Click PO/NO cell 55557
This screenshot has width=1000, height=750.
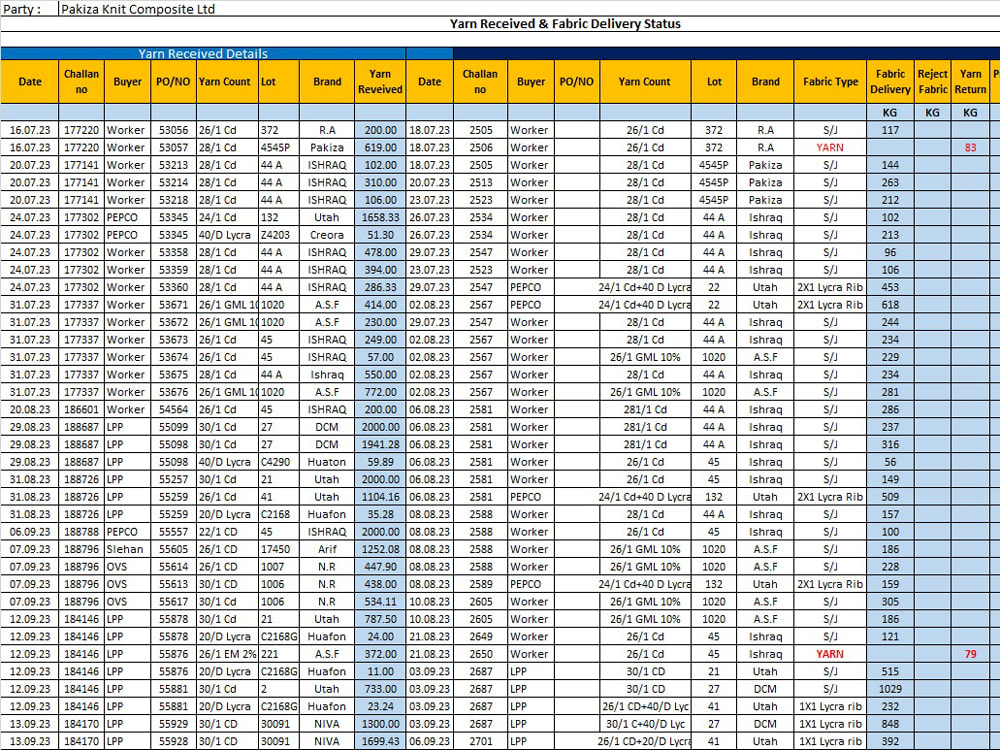(173, 532)
